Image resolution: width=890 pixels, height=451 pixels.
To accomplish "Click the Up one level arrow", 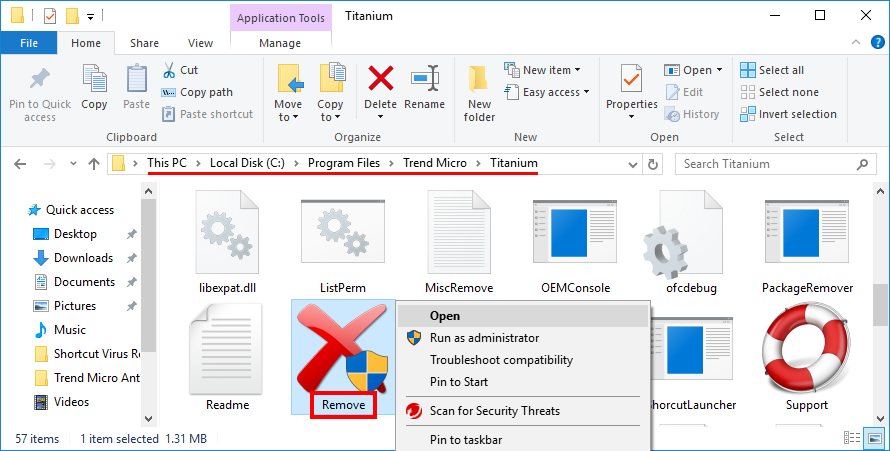I will (94, 164).
